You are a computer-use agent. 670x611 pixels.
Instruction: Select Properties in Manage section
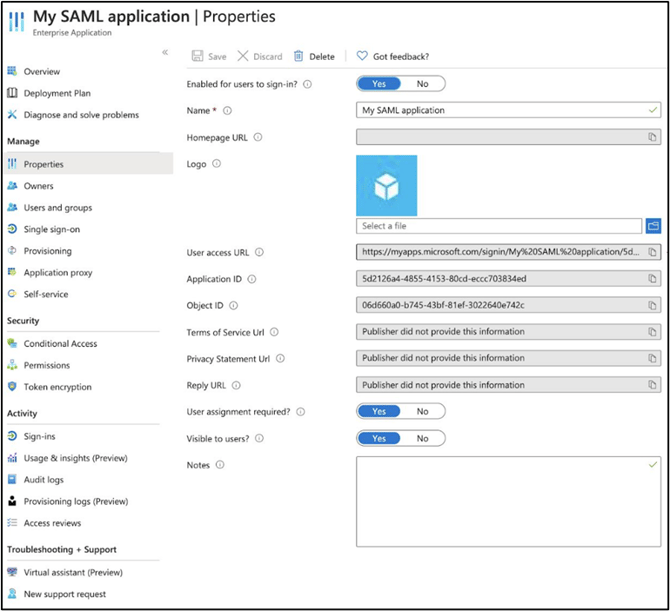pyautogui.click(x=89, y=164)
